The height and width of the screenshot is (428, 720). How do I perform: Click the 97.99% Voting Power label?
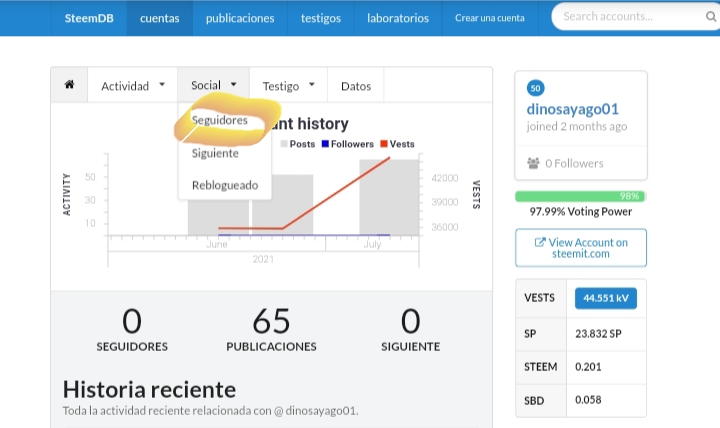[581, 212]
